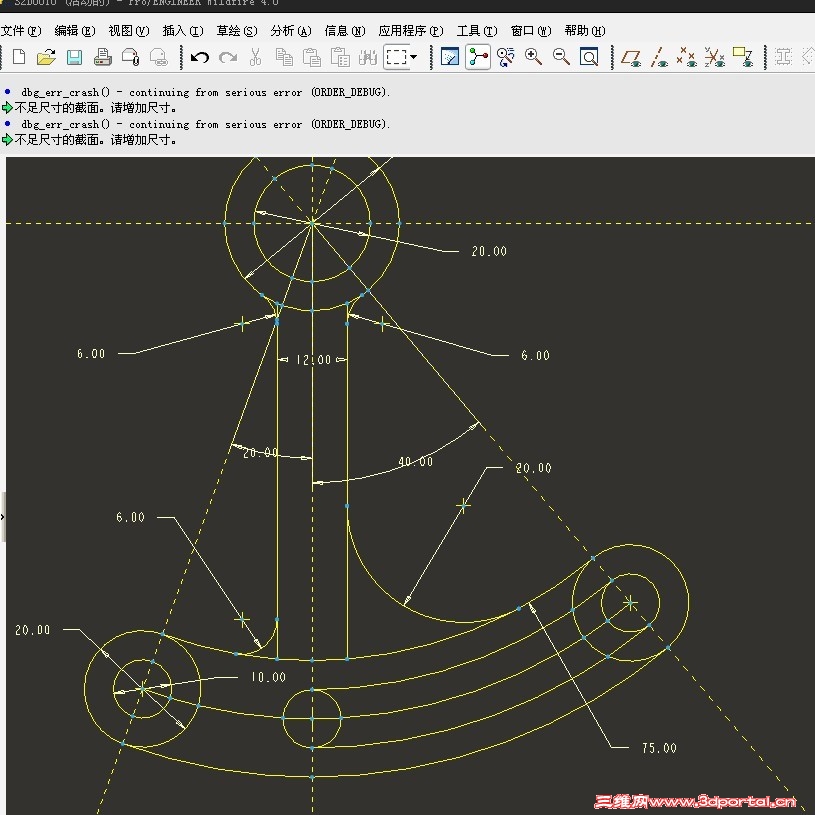Viewport: 815px width, 815px height.
Task: Toggle the spin center display
Action: pyautogui.click(x=478, y=57)
